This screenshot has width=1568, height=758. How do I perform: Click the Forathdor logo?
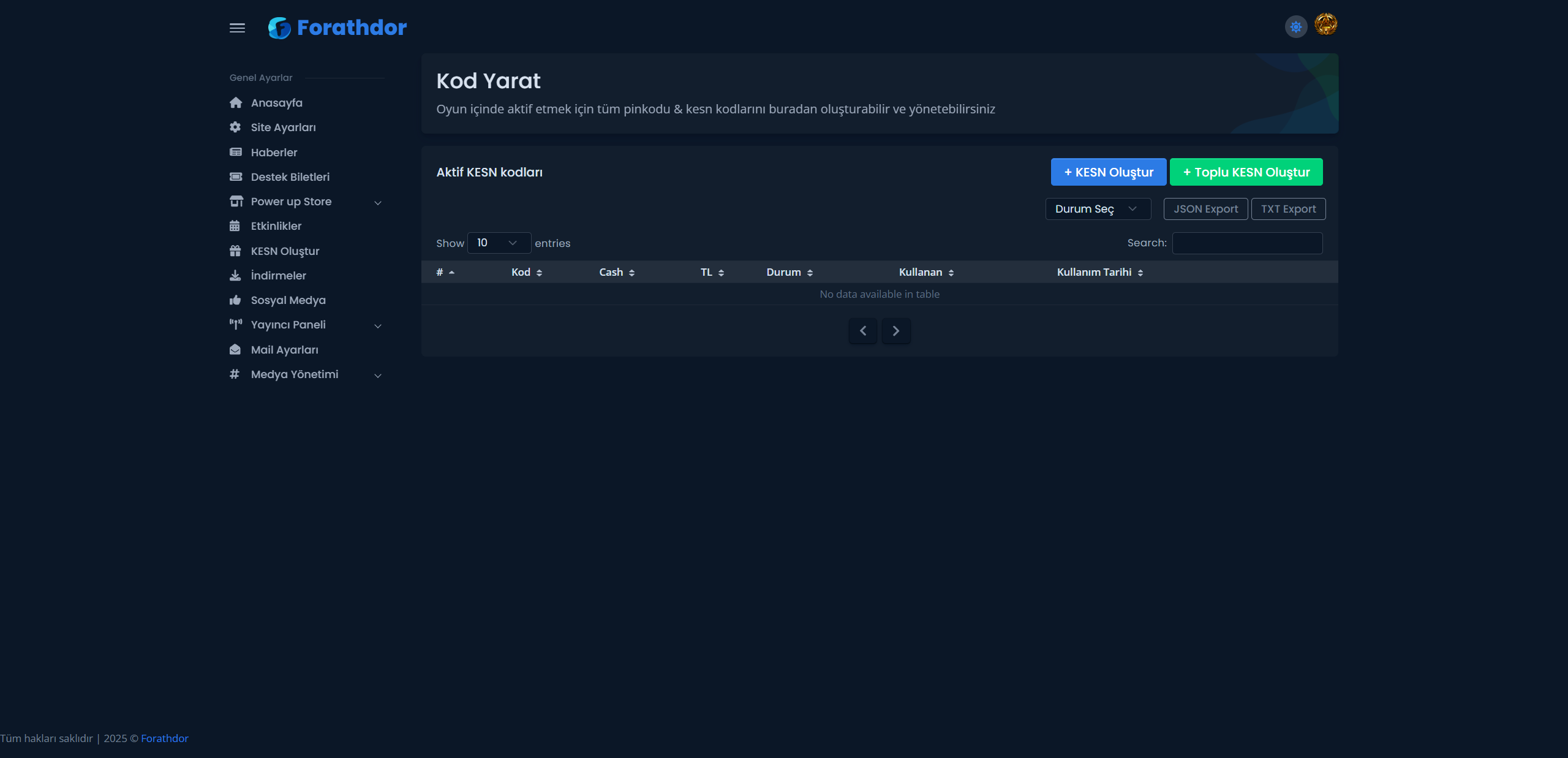(x=337, y=28)
